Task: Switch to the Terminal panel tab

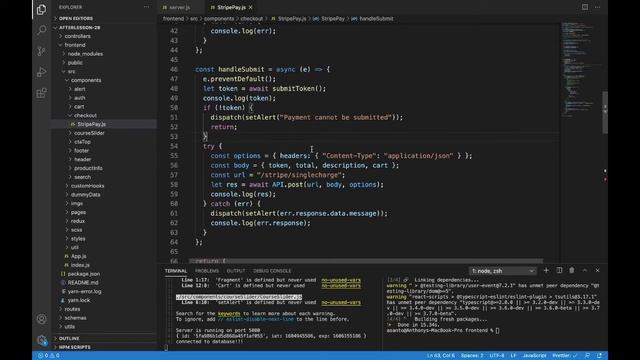Action: click(x=176, y=271)
